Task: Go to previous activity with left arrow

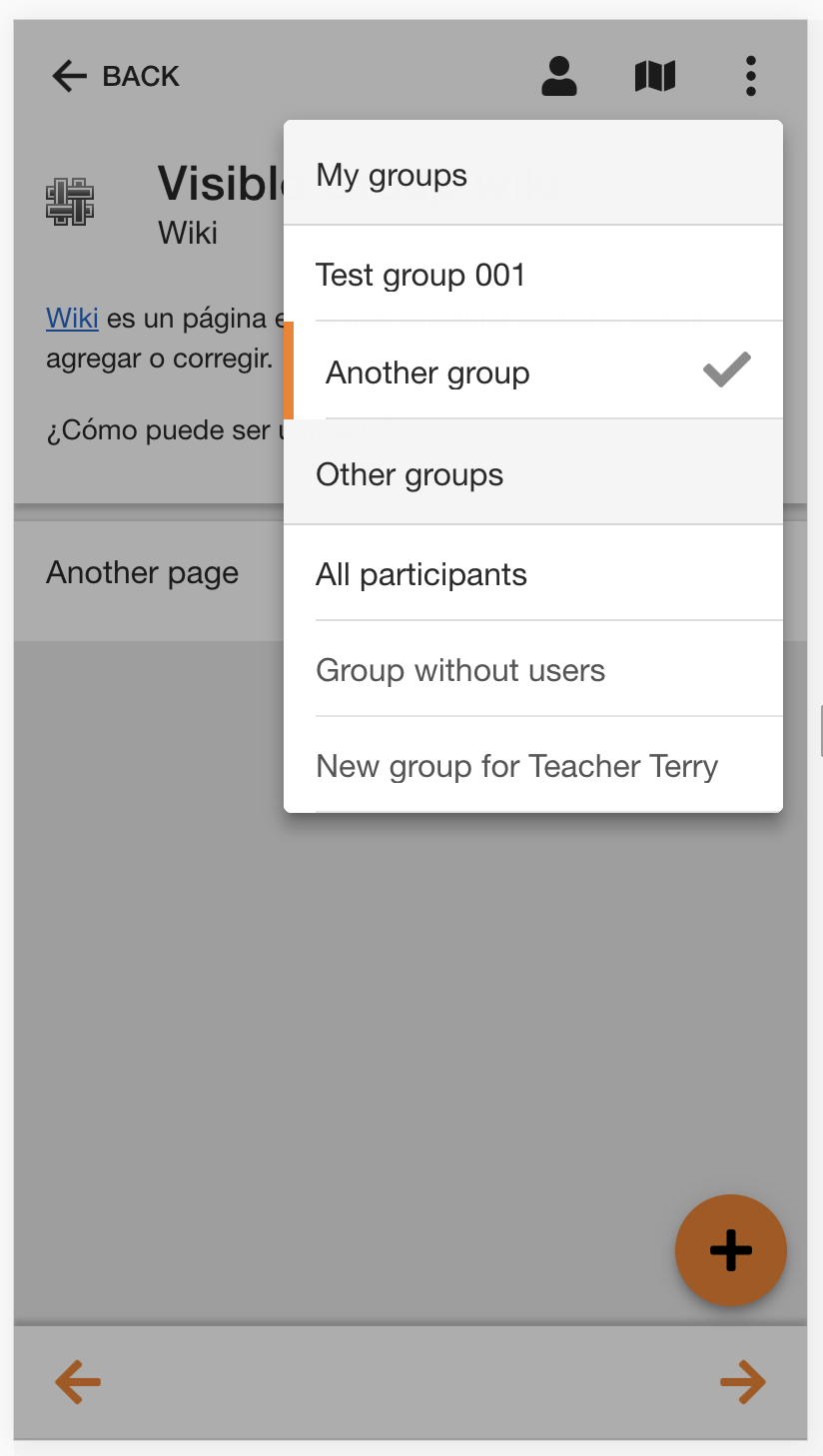Action: pyautogui.click(x=78, y=1382)
